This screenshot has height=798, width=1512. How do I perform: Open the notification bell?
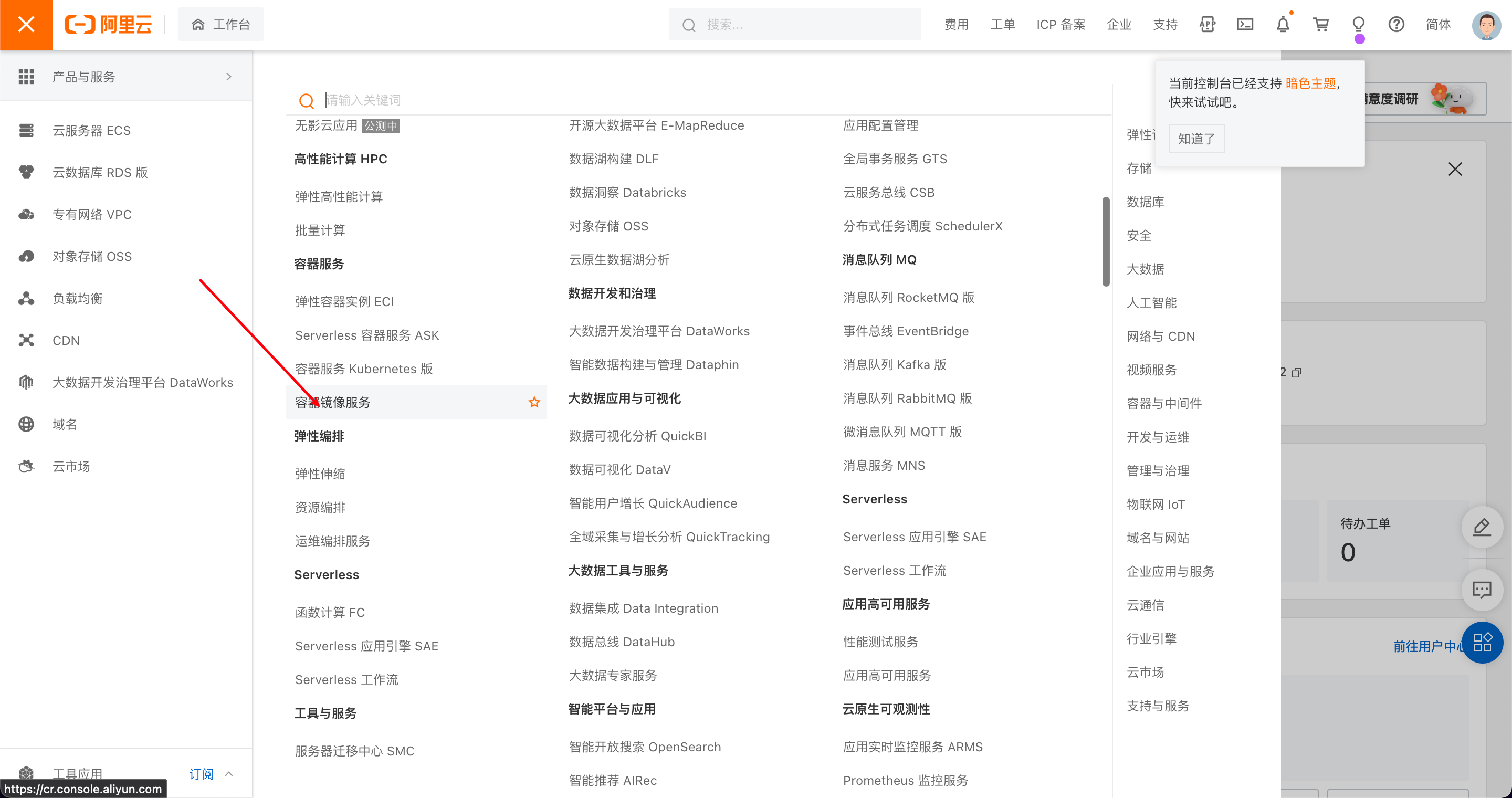tap(1283, 24)
